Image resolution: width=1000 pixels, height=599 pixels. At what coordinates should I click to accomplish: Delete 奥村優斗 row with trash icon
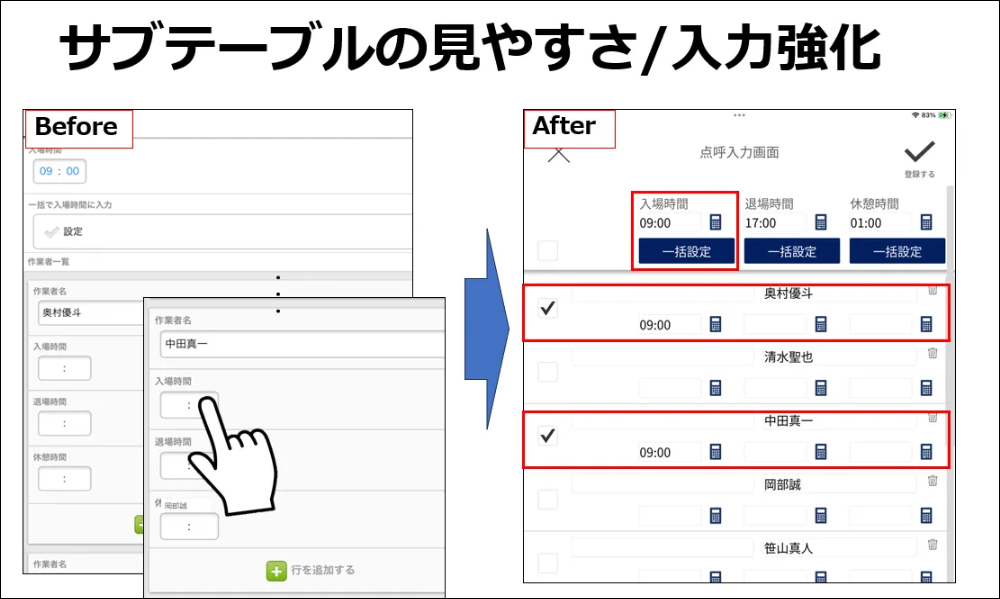[932, 290]
